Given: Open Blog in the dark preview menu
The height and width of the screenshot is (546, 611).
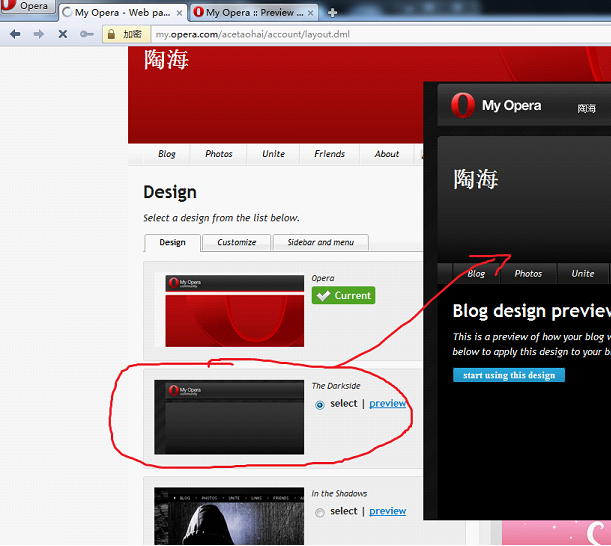Looking at the screenshot, I should [476, 274].
